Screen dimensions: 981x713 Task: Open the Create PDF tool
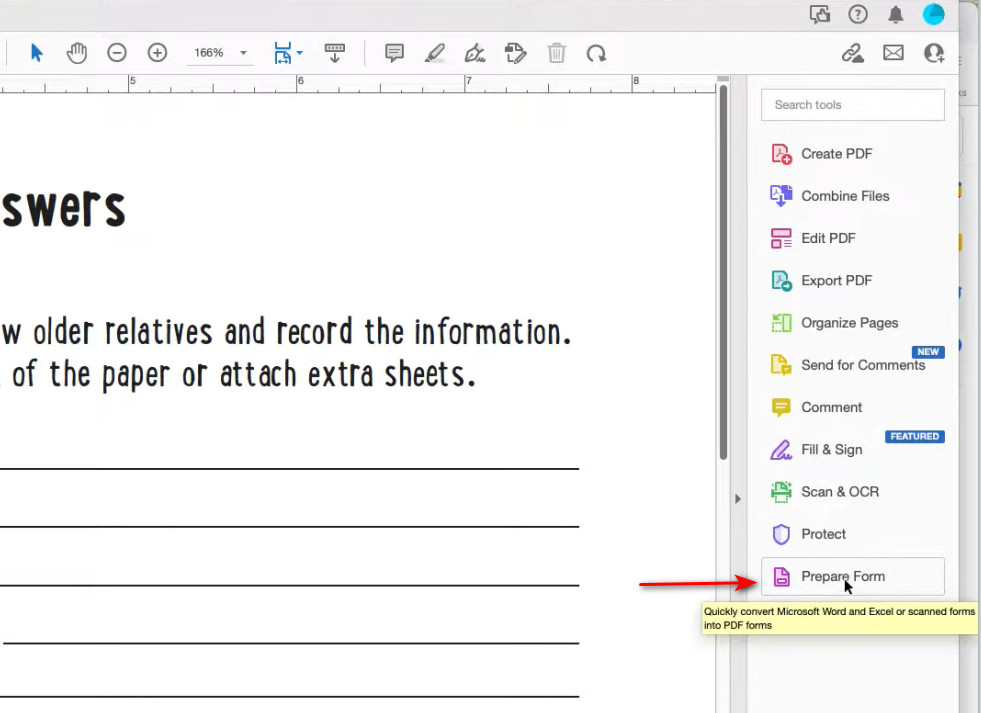837,153
